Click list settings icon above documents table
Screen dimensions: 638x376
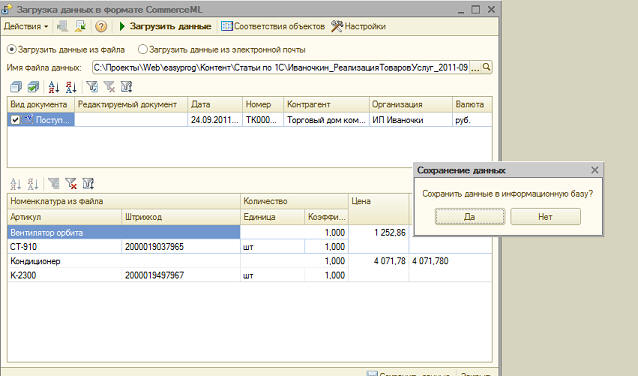(127, 87)
